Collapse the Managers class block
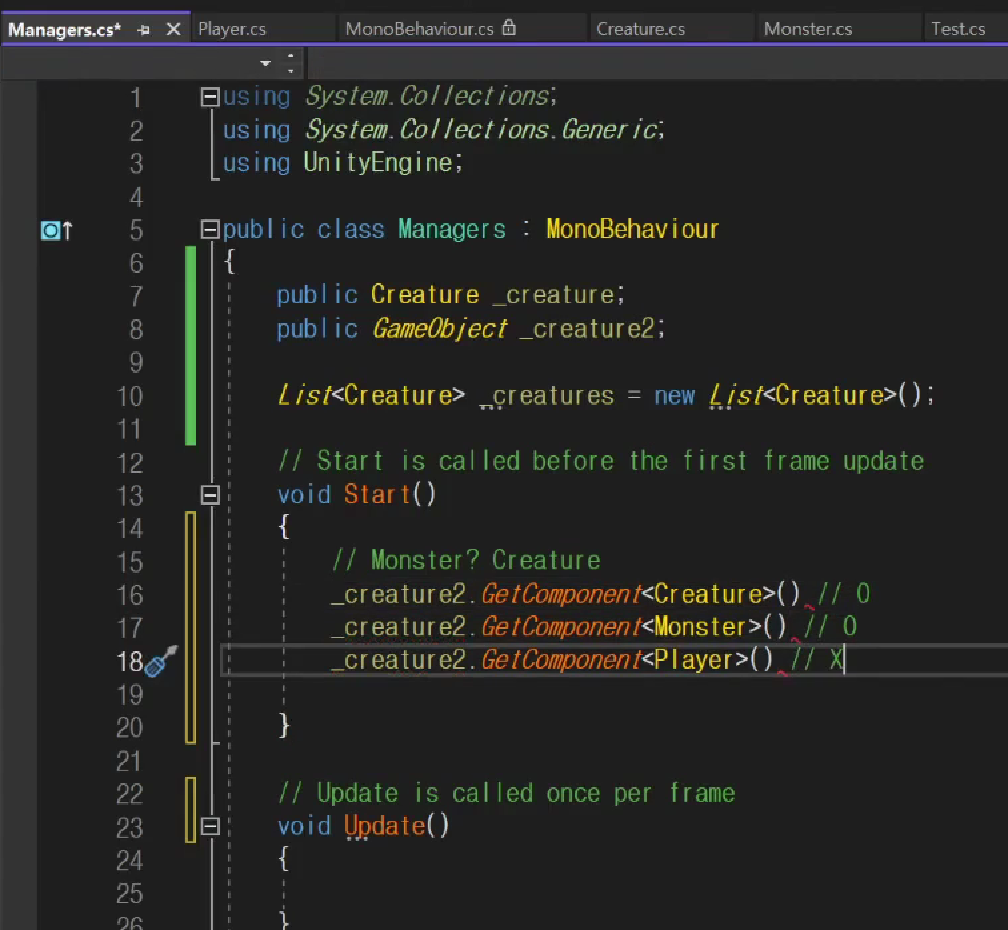 pyautogui.click(x=210, y=230)
